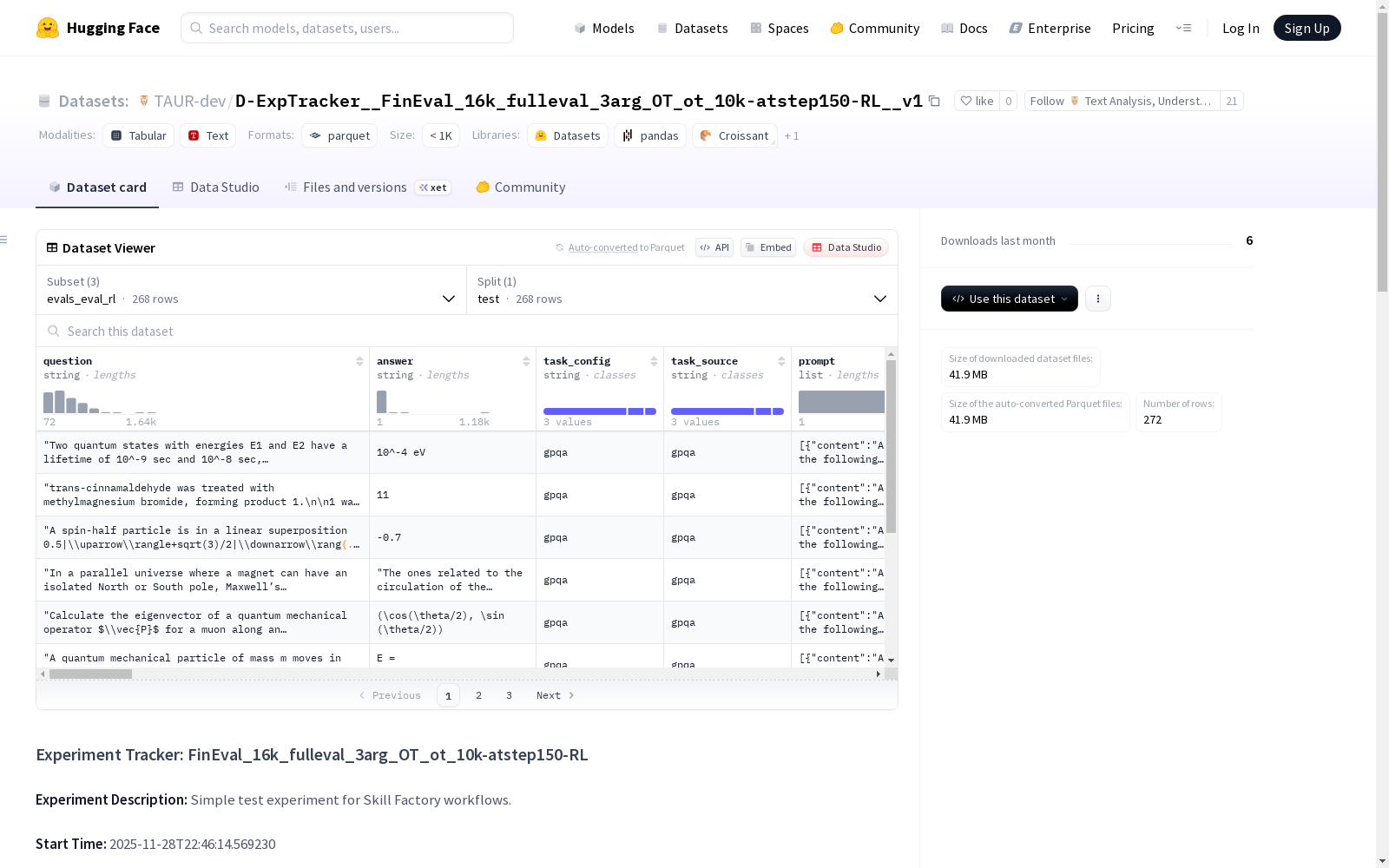Screen dimensions: 1389x868
Task: Click the Previous page button
Action: point(390,695)
